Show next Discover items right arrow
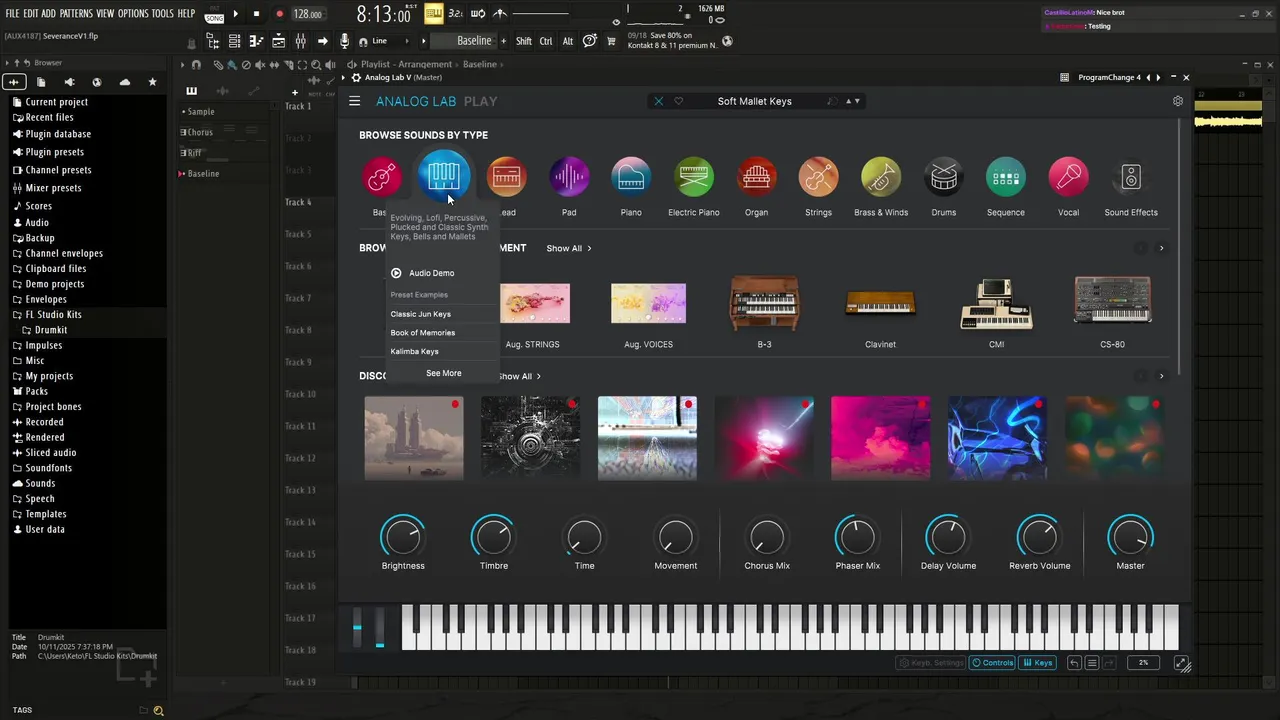Screen dimensions: 1280x720 [1161, 376]
